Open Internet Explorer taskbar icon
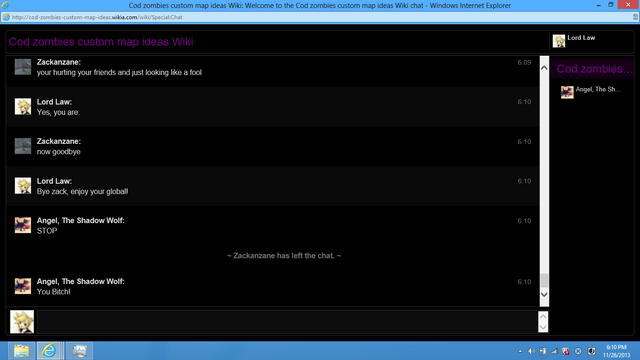The image size is (640, 360). pos(49,351)
